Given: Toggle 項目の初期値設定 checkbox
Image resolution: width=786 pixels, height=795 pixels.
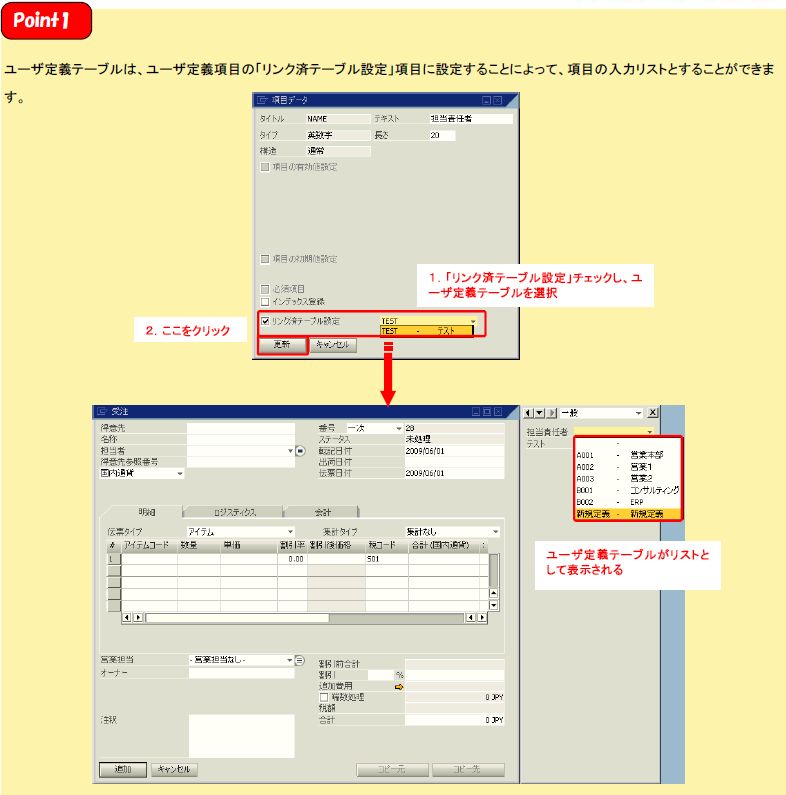Looking at the screenshot, I should 265,259.
